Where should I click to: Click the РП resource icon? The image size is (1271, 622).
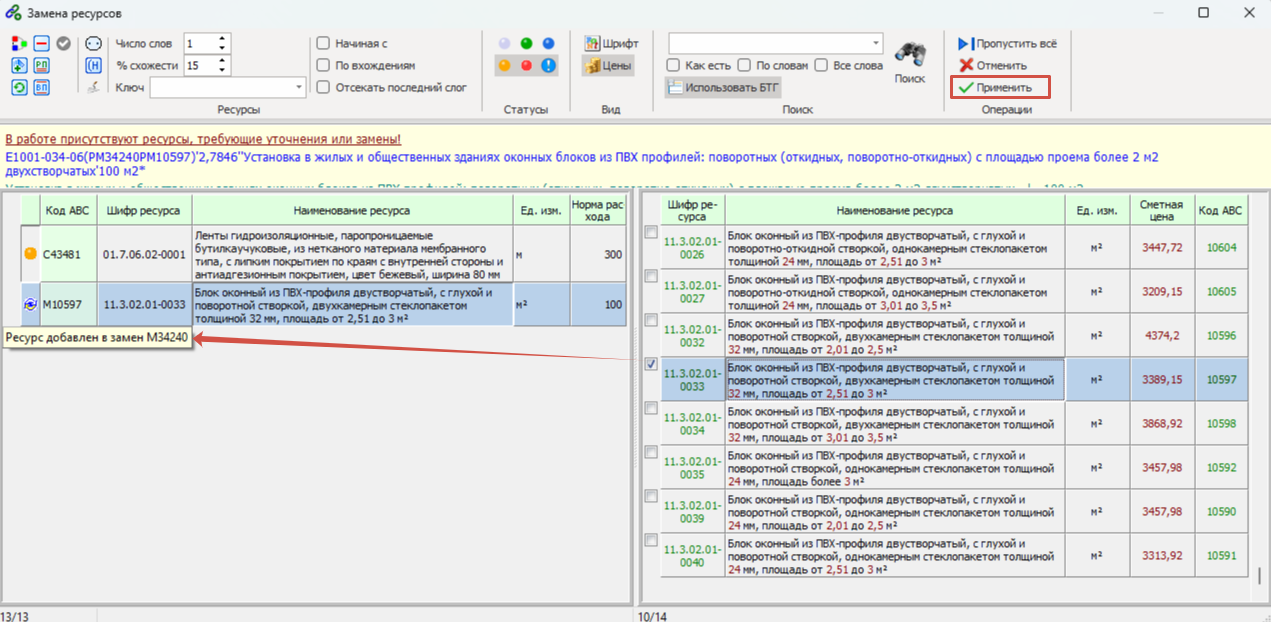[41, 65]
